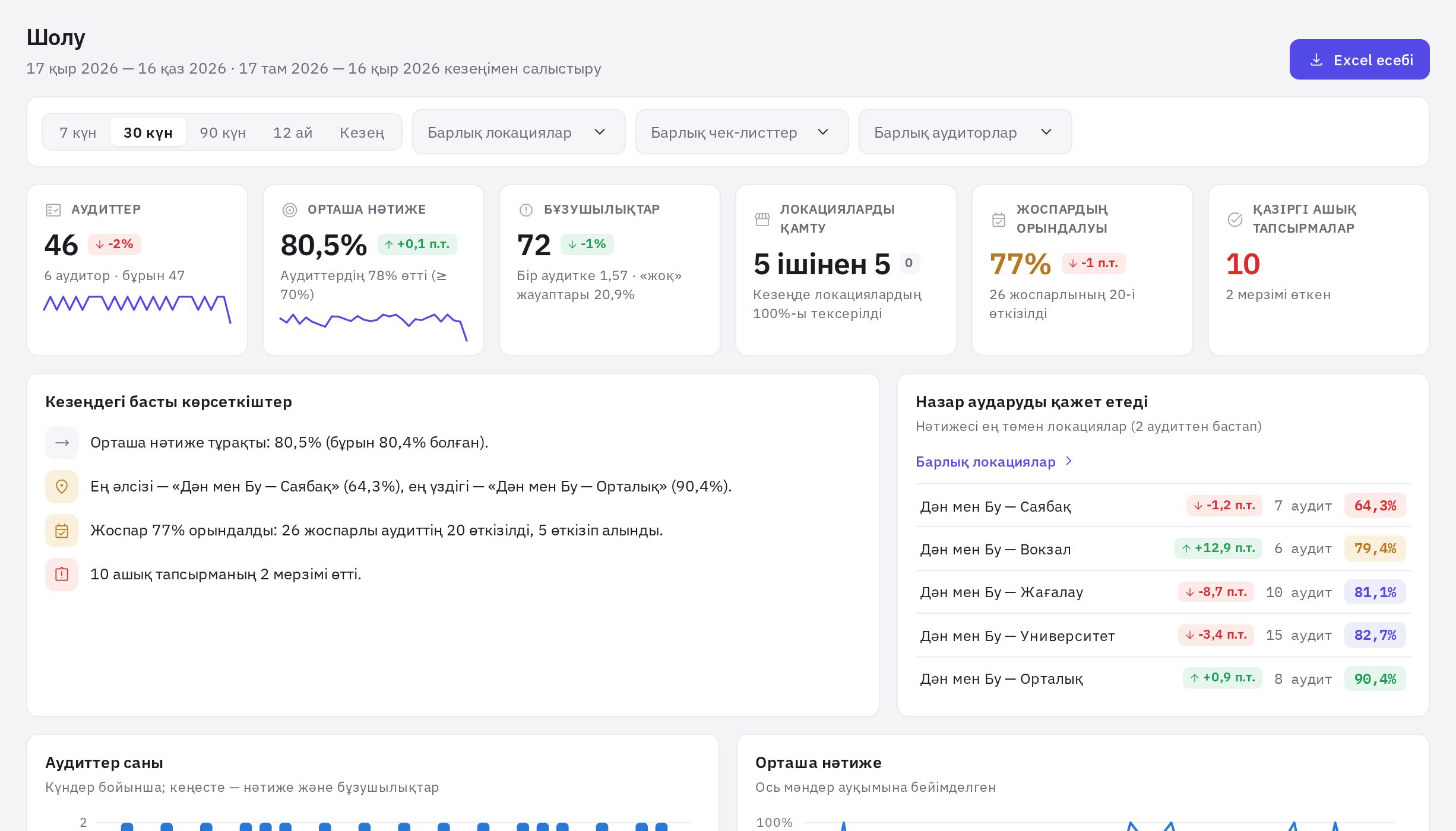Click the red alert icon beside 10 ашық тапсырманың
Screen dimensions: 1456x831
[x=62, y=575]
